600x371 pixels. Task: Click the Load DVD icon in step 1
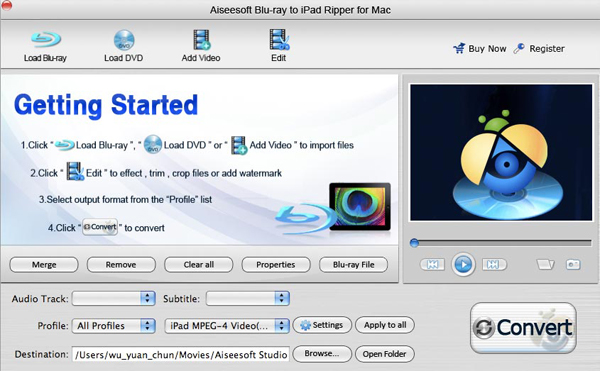click(x=153, y=144)
